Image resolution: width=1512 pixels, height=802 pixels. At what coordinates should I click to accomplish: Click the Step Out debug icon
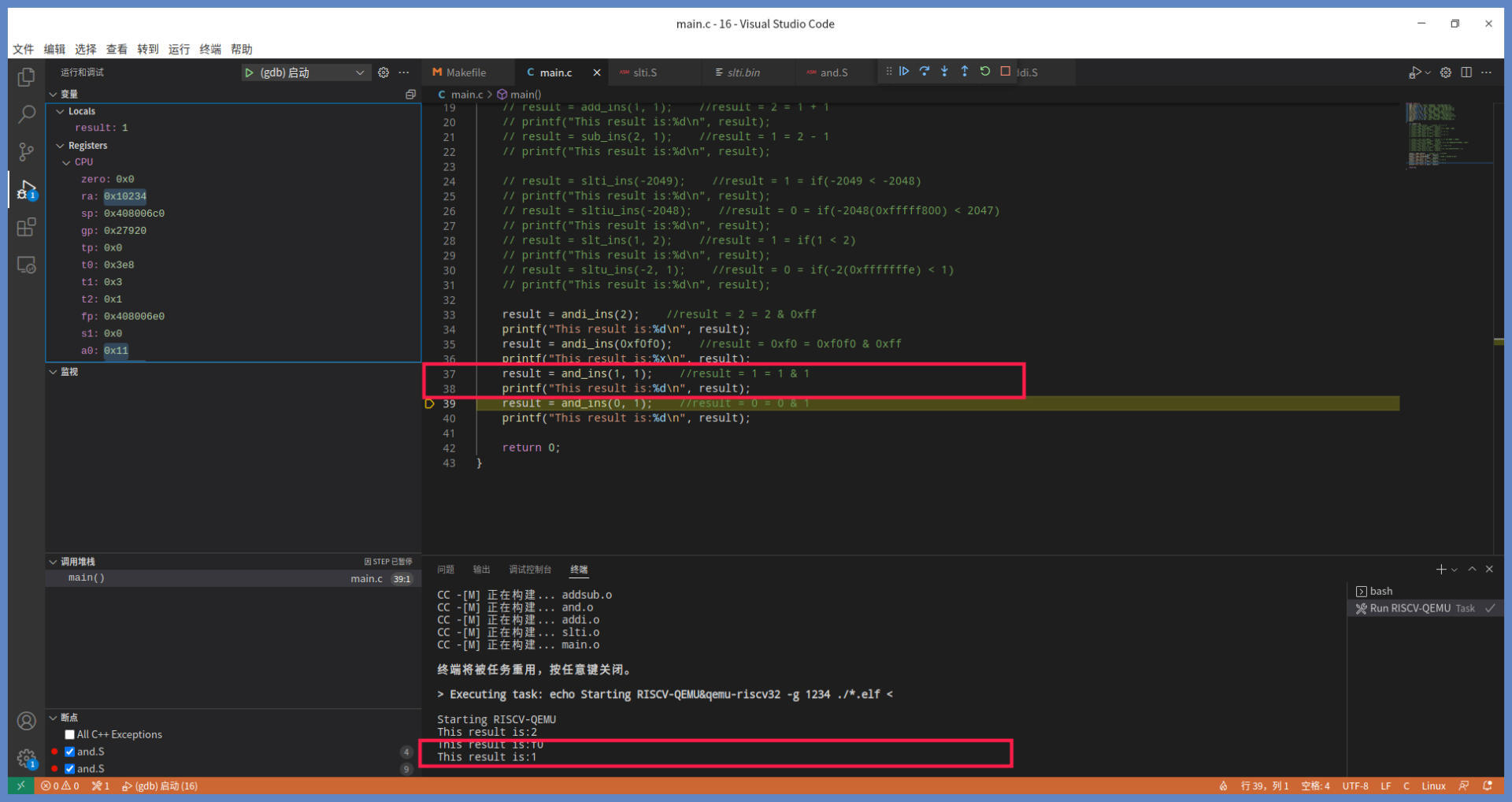tap(965, 72)
